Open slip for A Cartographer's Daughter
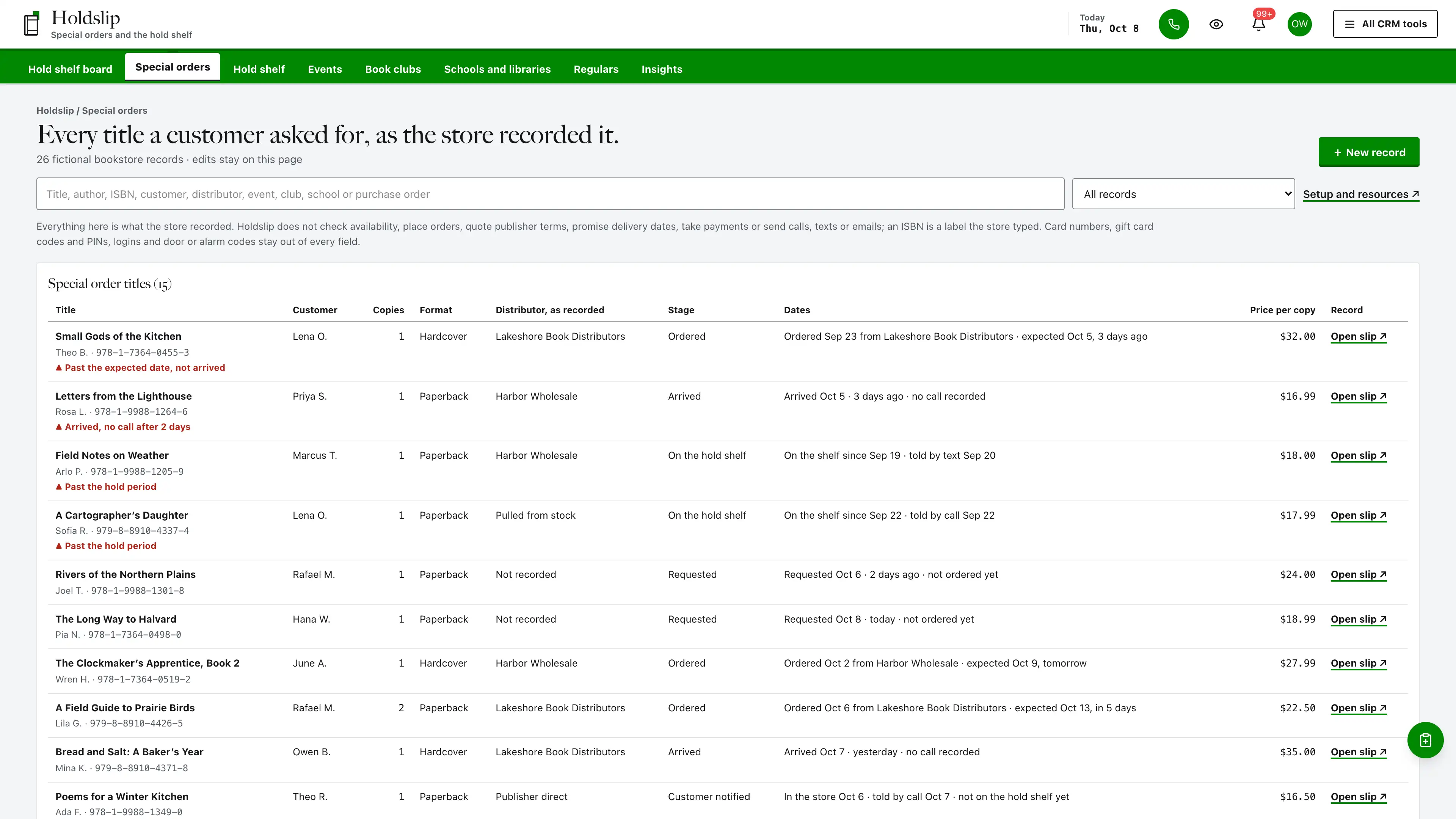Viewport: 1456px width, 819px height. pyautogui.click(x=1358, y=516)
